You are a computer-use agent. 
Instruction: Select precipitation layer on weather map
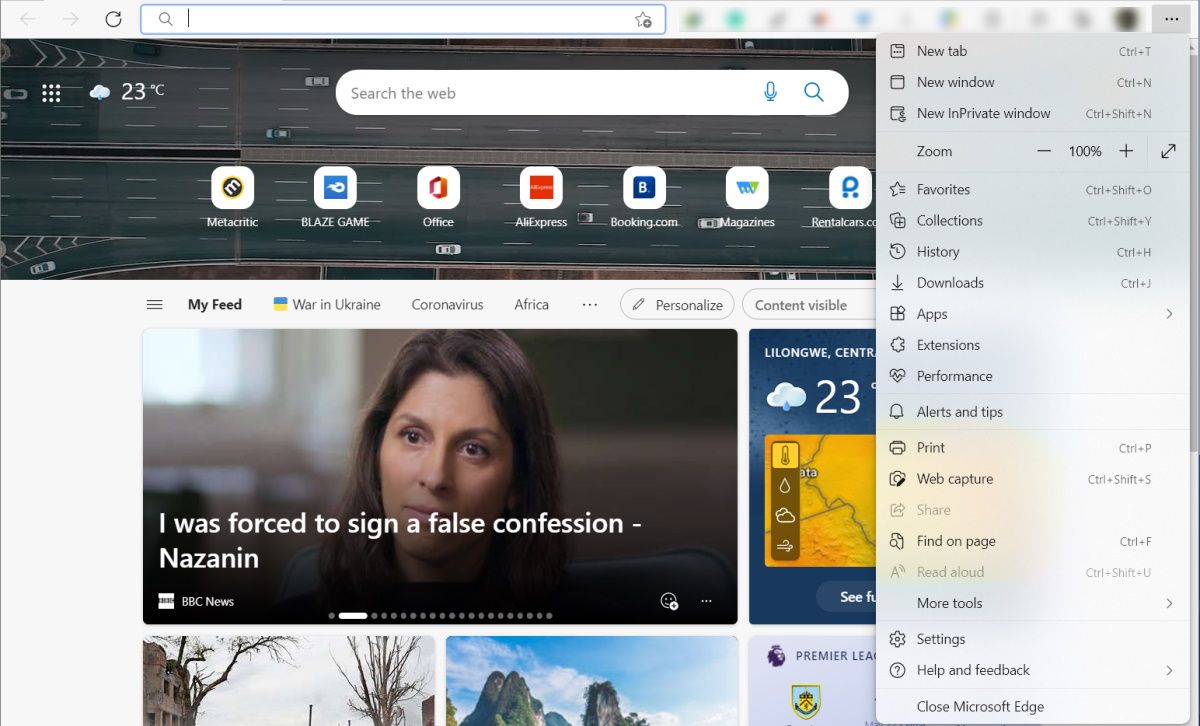pyautogui.click(x=785, y=486)
